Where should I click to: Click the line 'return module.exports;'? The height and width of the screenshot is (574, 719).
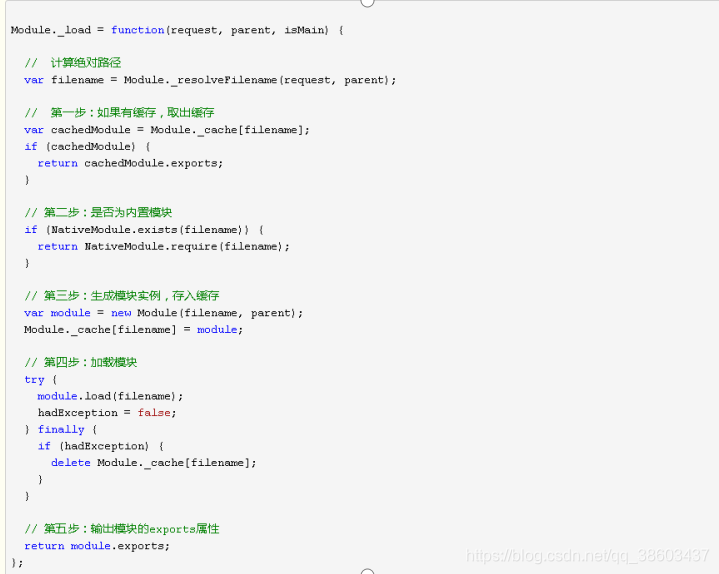[97, 546]
